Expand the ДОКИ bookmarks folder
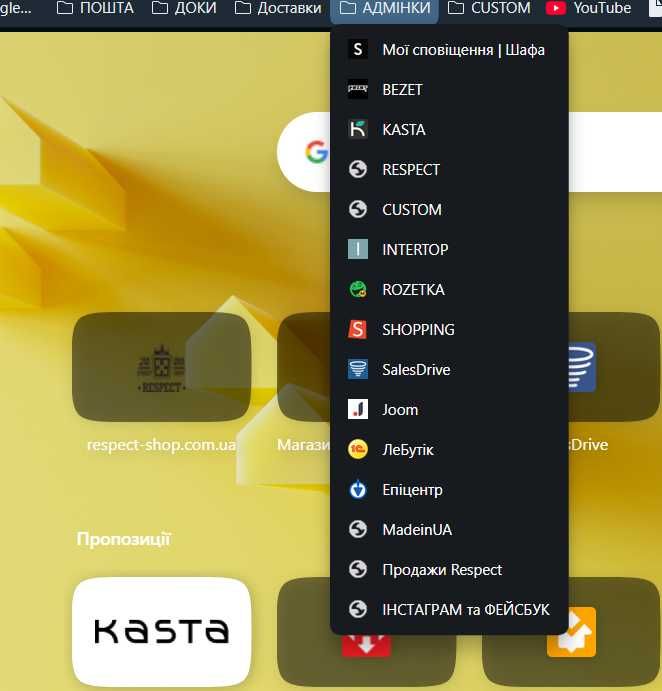This screenshot has width=662, height=691. click(x=184, y=8)
